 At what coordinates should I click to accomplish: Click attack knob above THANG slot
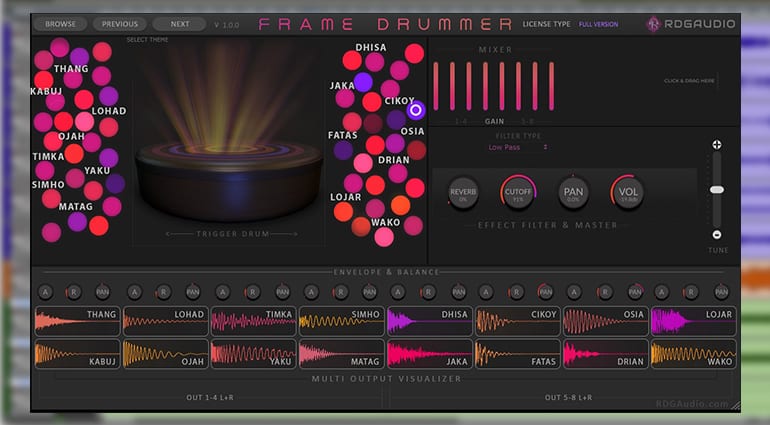tap(45, 292)
